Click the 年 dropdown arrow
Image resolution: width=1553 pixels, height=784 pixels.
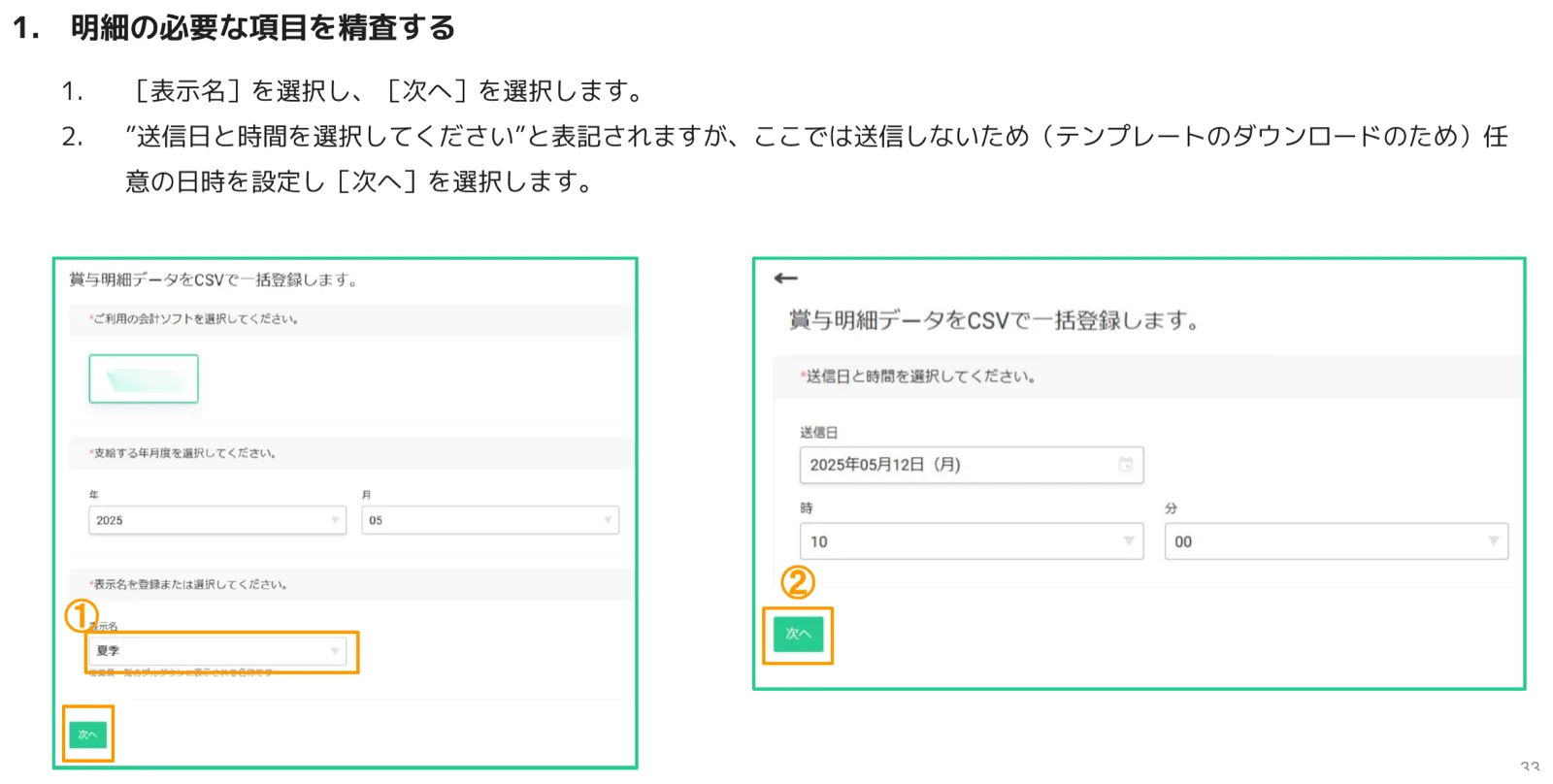point(335,520)
